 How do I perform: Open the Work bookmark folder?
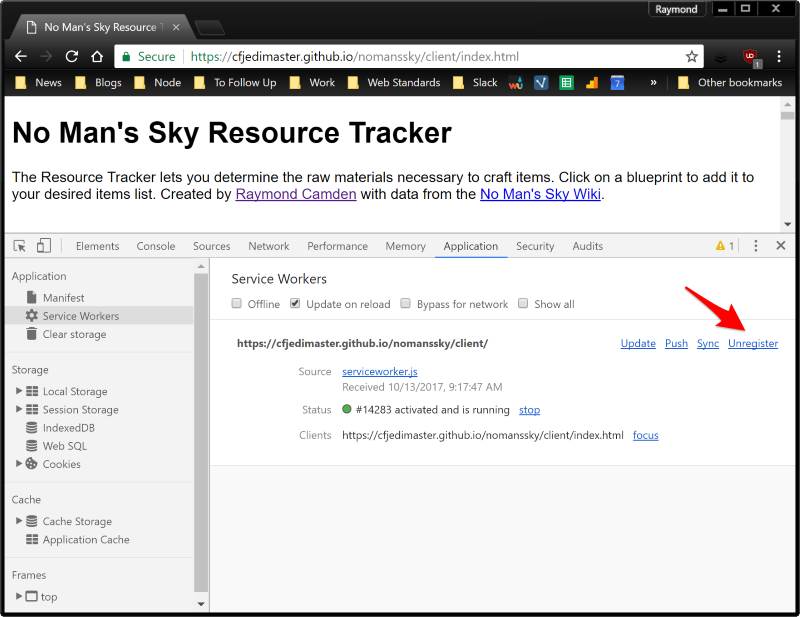point(312,83)
